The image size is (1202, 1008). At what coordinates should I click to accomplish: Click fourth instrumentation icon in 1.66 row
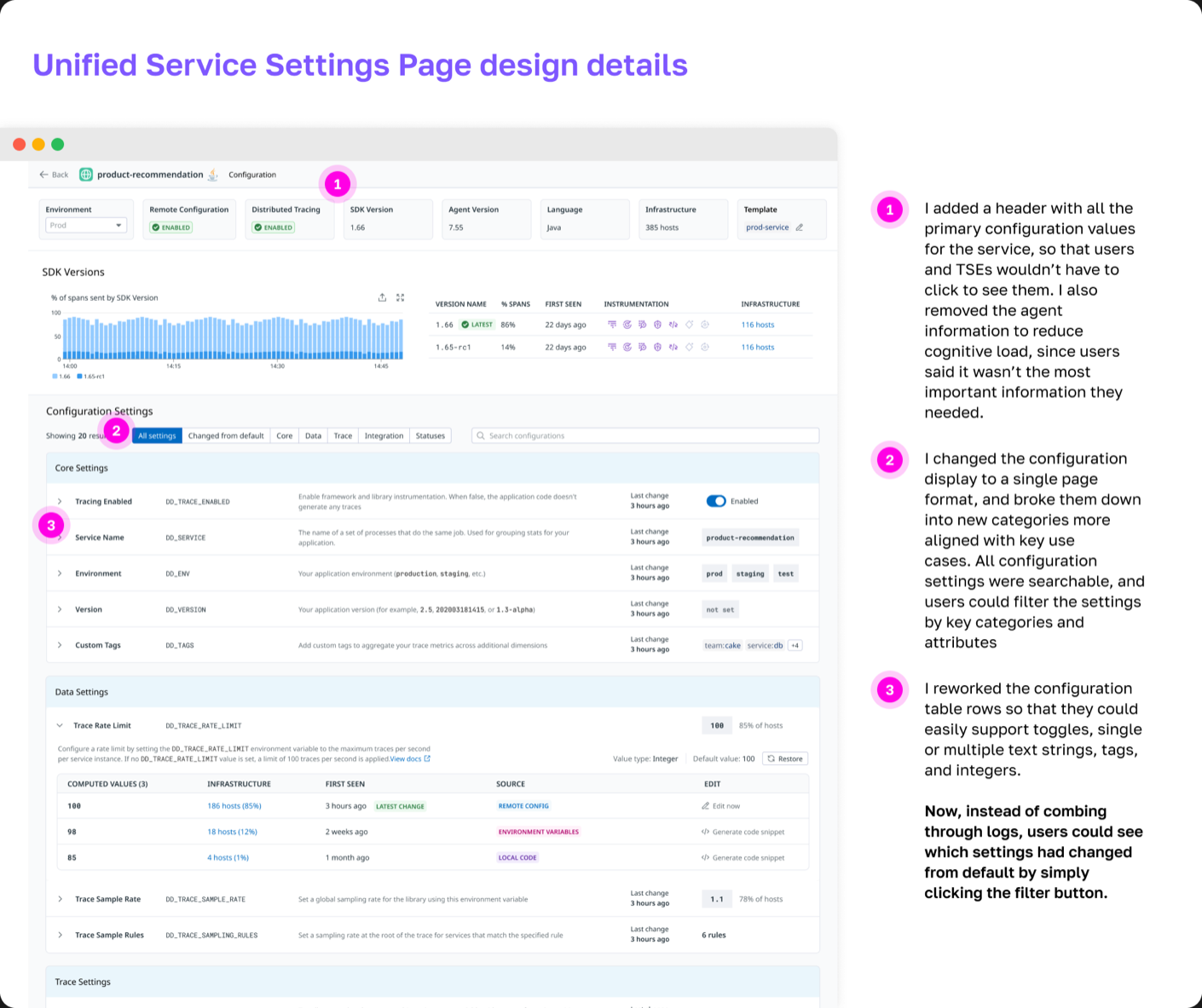tap(657, 325)
